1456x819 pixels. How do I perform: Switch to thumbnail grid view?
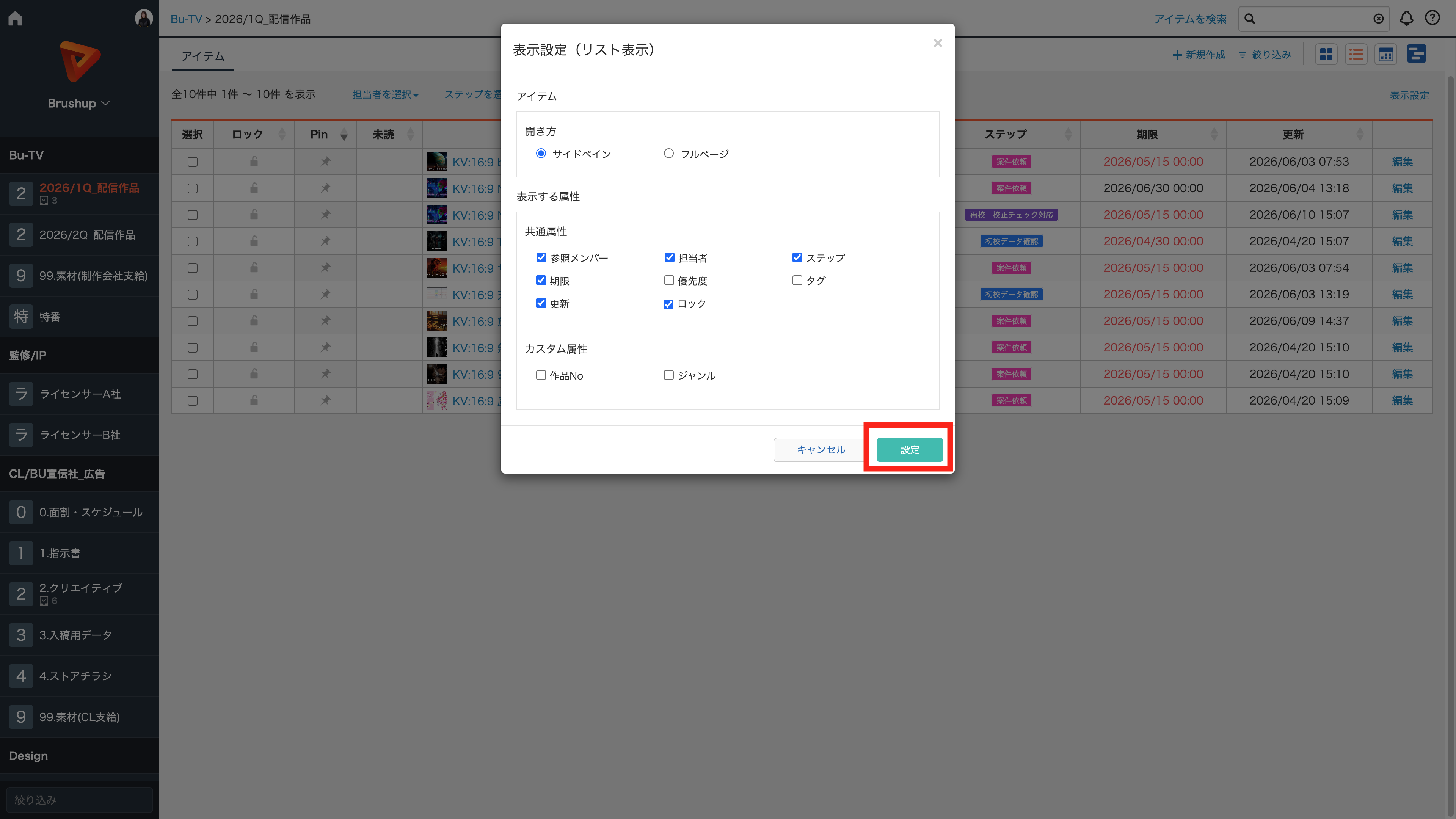[1326, 54]
